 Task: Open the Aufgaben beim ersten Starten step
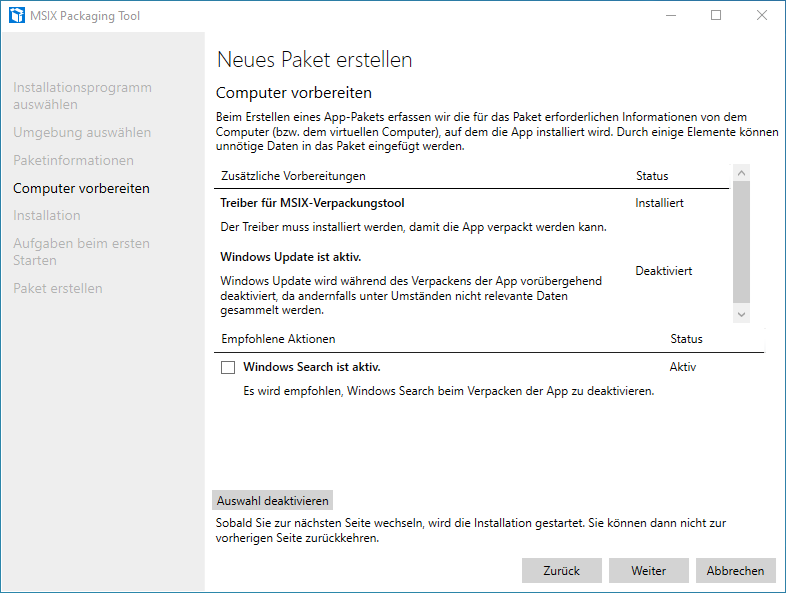[81, 252]
